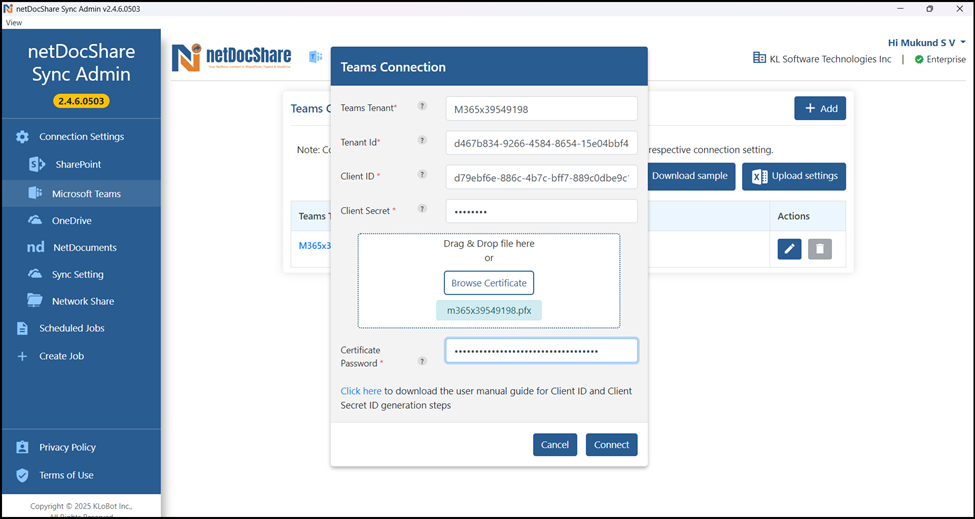
Task: Click the Cancel button in dialog
Action: point(555,444)
